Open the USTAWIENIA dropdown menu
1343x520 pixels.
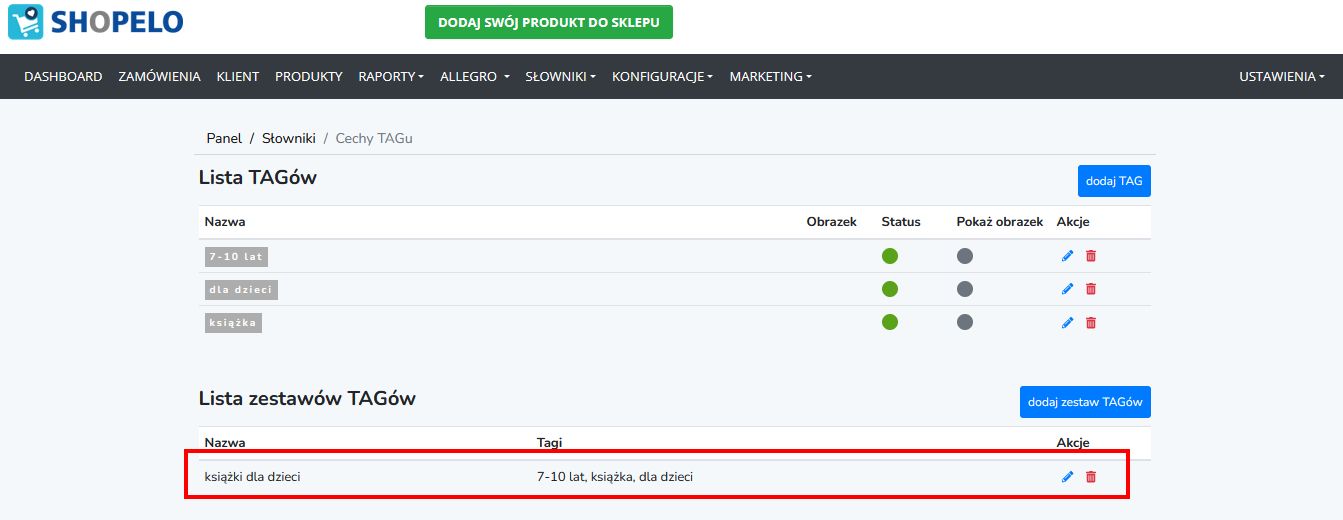point(1282,76)
